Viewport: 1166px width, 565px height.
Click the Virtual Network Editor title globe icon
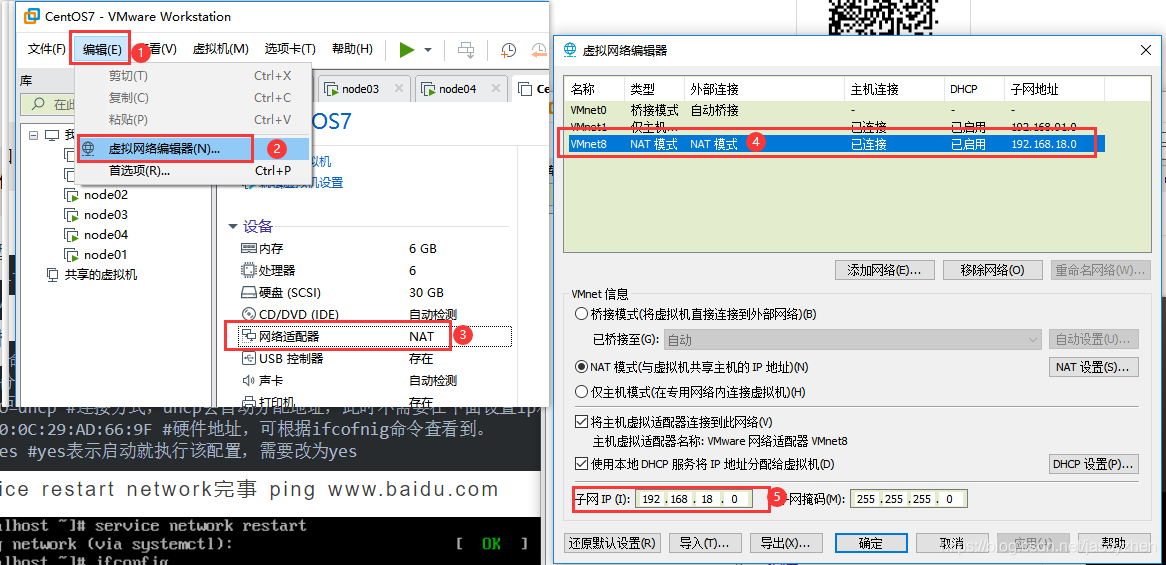570,50
